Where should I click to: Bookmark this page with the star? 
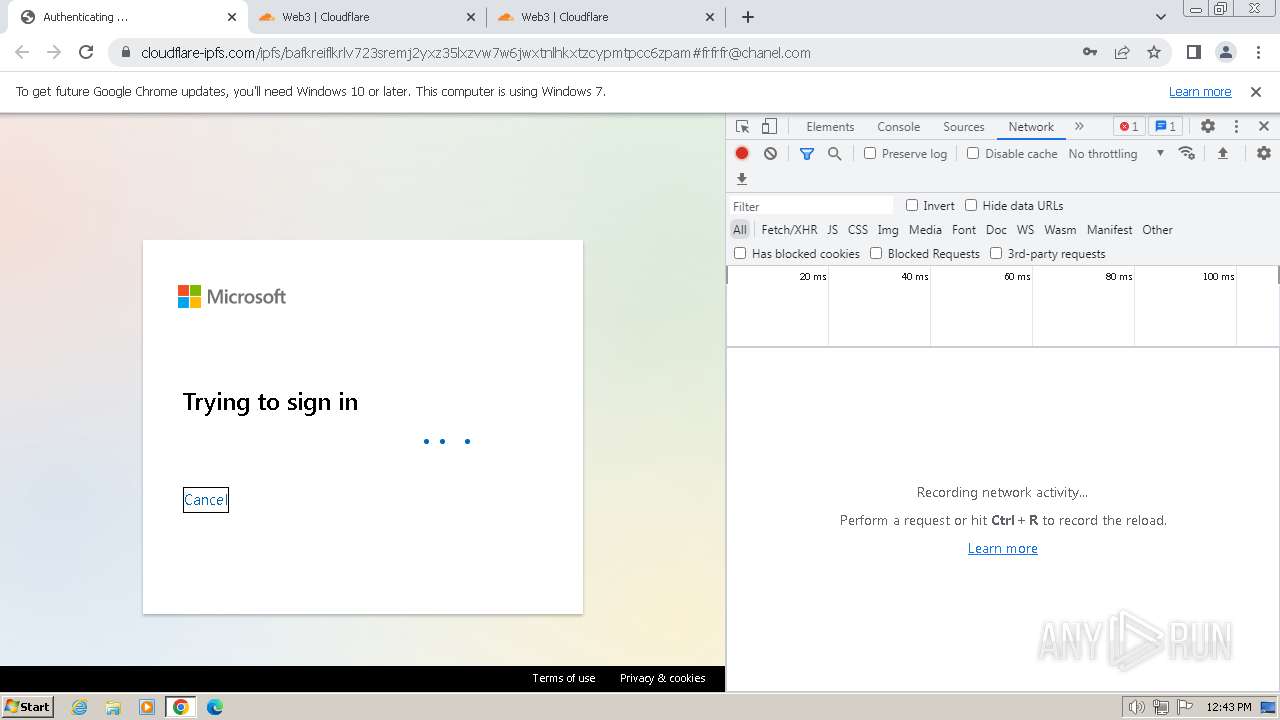(1154, 53)
